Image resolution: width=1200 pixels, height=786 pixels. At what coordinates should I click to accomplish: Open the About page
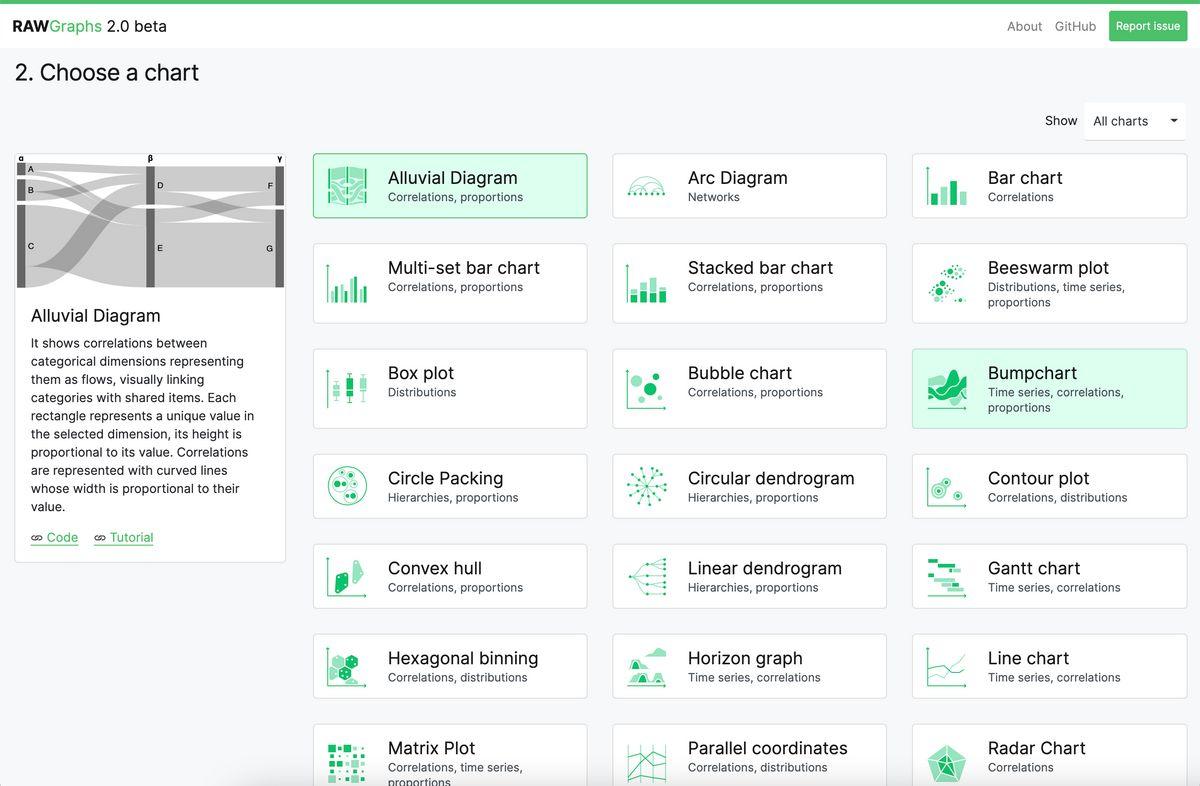click(1024, 26)
